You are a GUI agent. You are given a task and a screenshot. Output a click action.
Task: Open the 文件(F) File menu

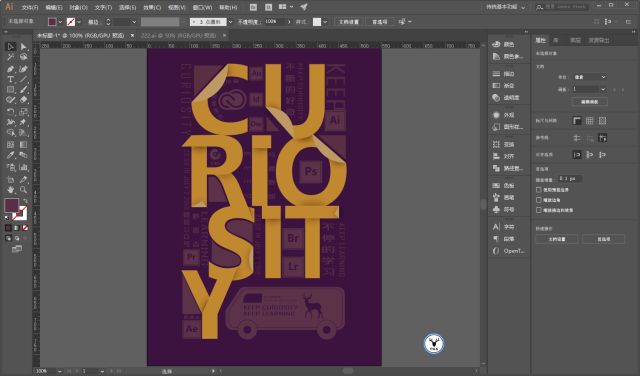pos(29,7)
